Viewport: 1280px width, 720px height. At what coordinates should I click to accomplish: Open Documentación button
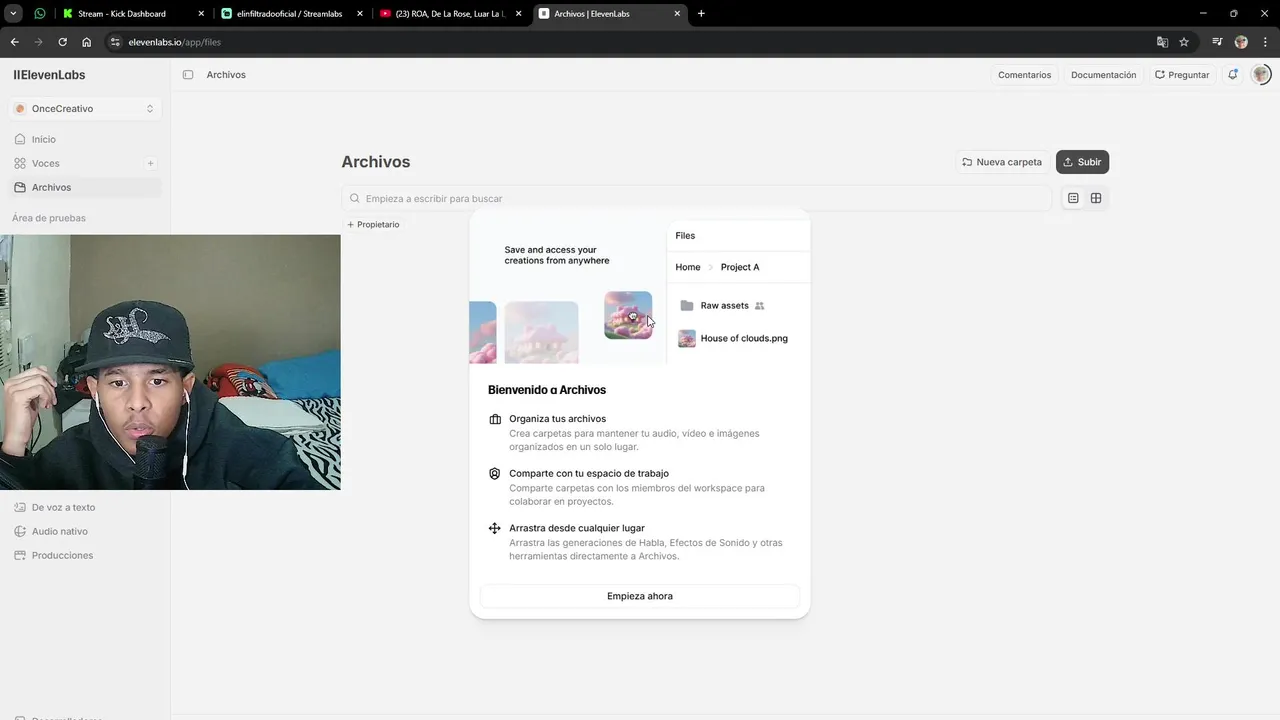[x=1103, y=75]
